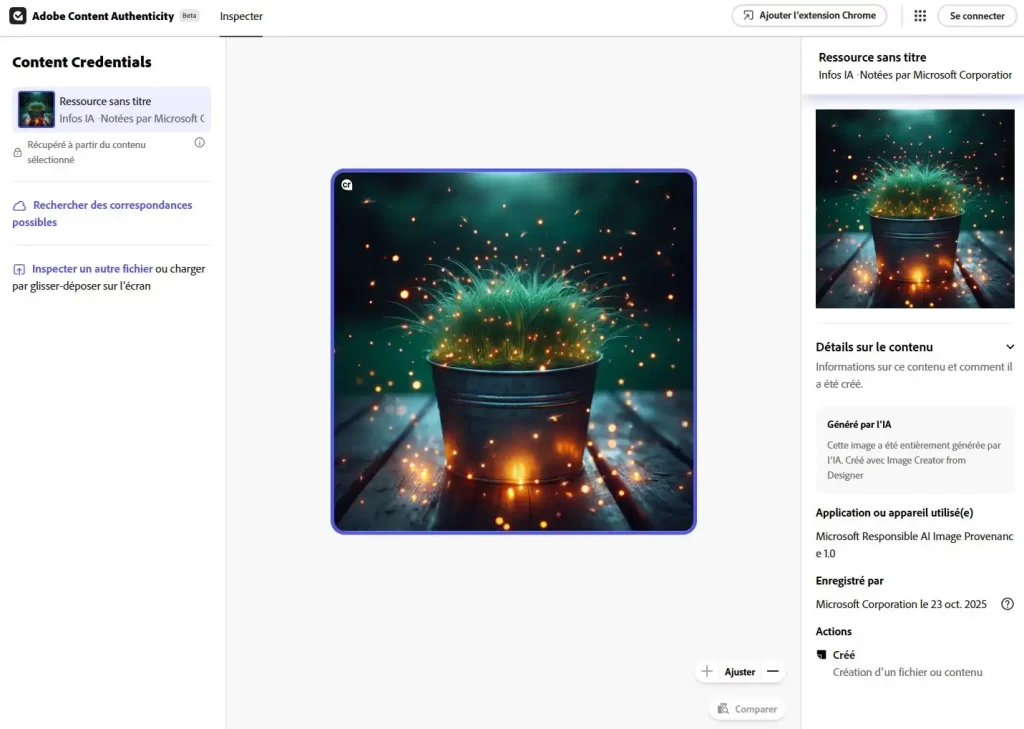The height and width of the screenshot is (729, 1024).
Task: Click the help icon next to Microsoft Corporation date
Action: pos(1008,604)
